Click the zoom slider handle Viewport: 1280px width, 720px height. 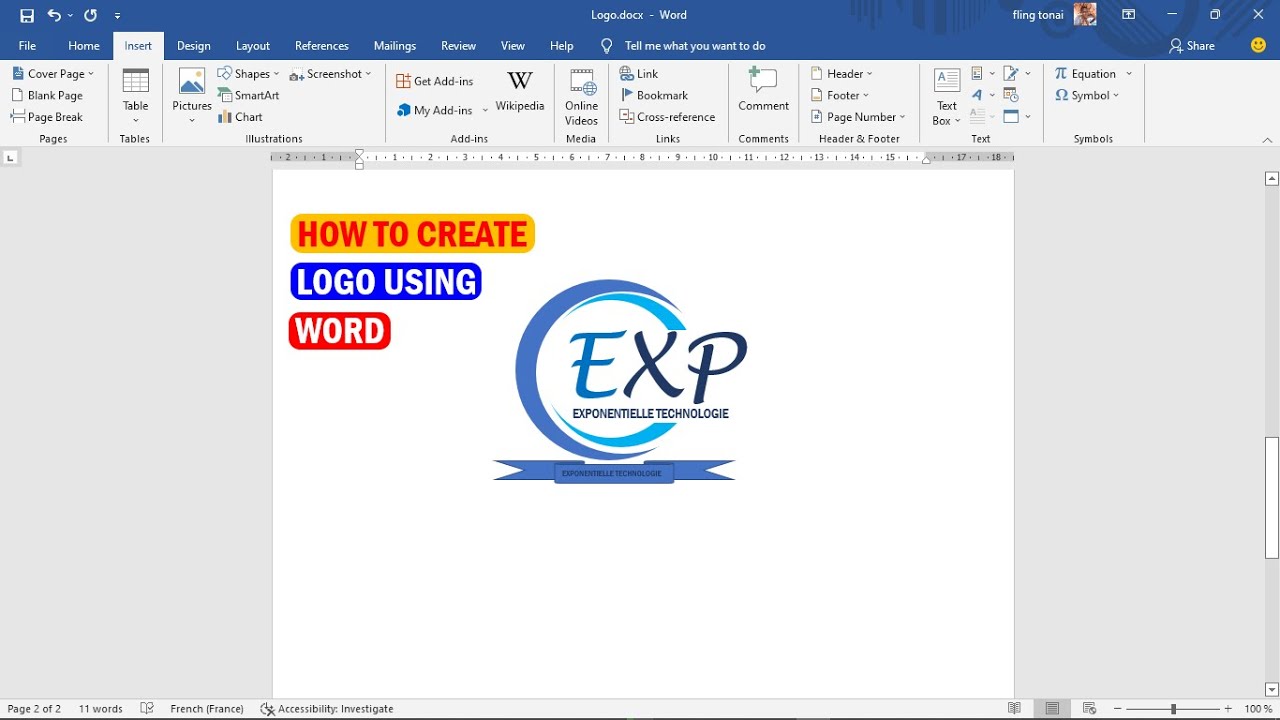pos(1173,708)
